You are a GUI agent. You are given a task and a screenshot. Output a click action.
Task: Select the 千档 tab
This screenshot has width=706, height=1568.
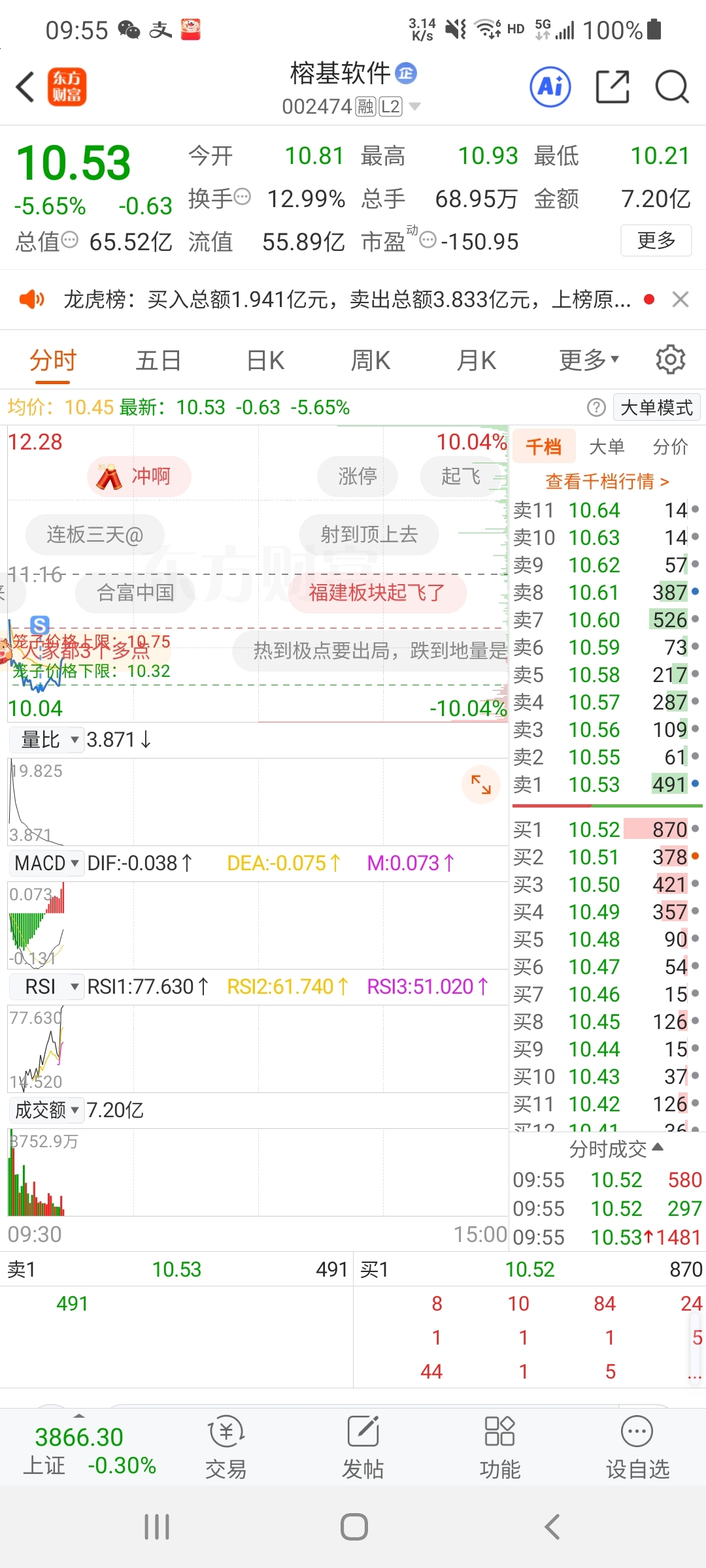tap(544, 446)
